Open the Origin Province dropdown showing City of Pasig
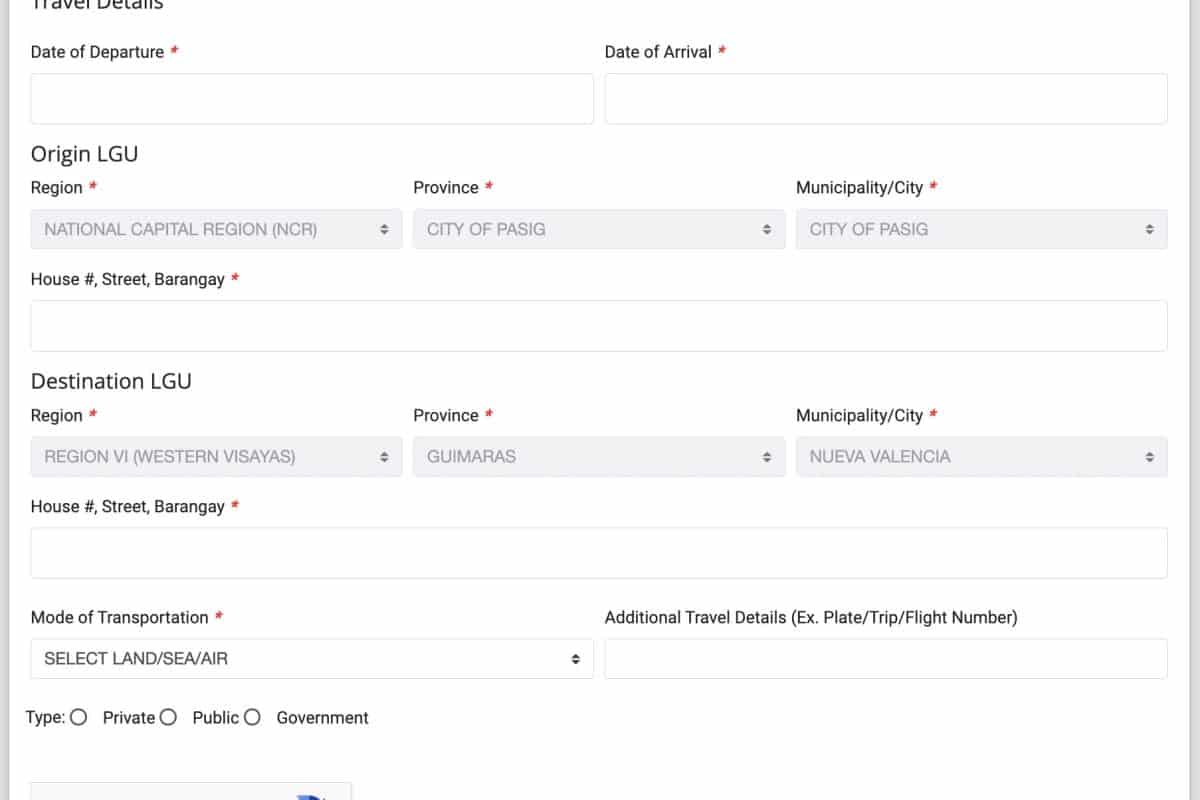Image resolution: width=1200 pixels, height=800 pixels. pos(598,229)
